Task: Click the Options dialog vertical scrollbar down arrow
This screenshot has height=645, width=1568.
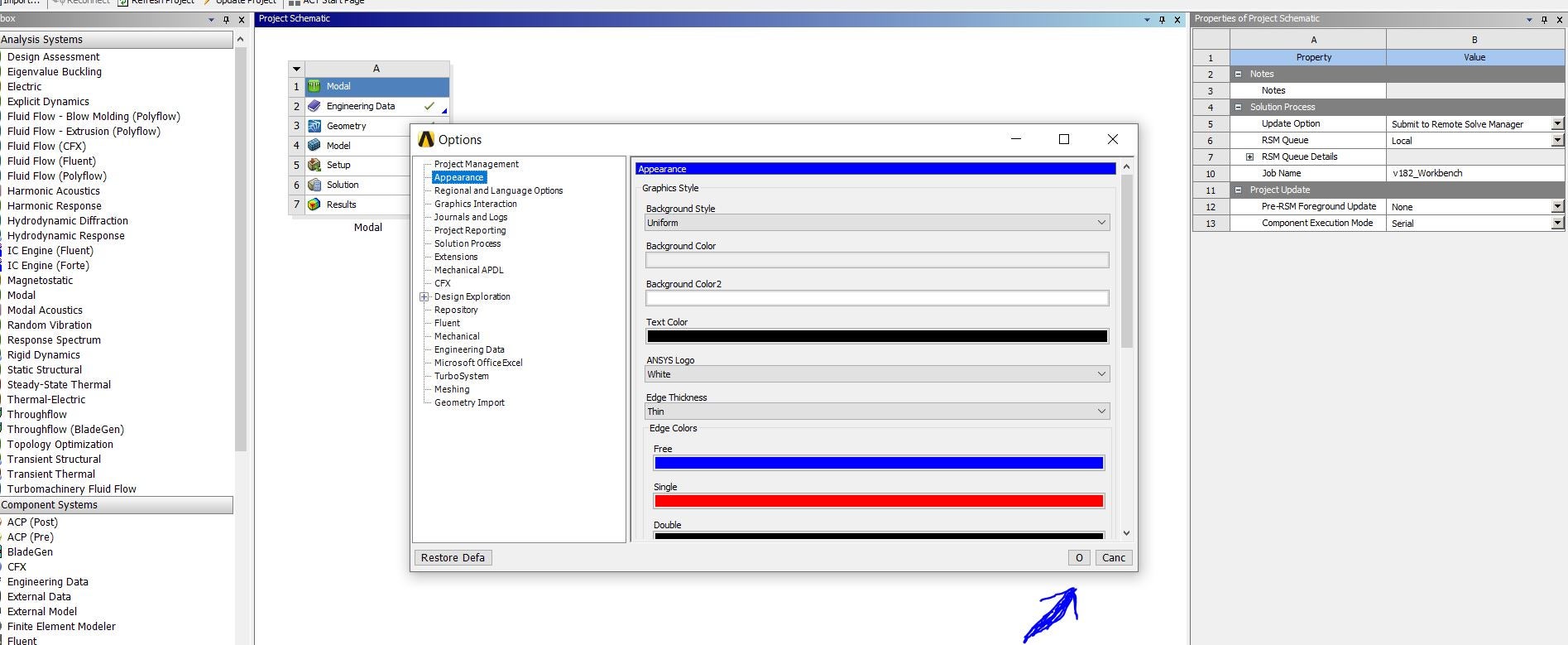Action: [x=1126, y=533]
